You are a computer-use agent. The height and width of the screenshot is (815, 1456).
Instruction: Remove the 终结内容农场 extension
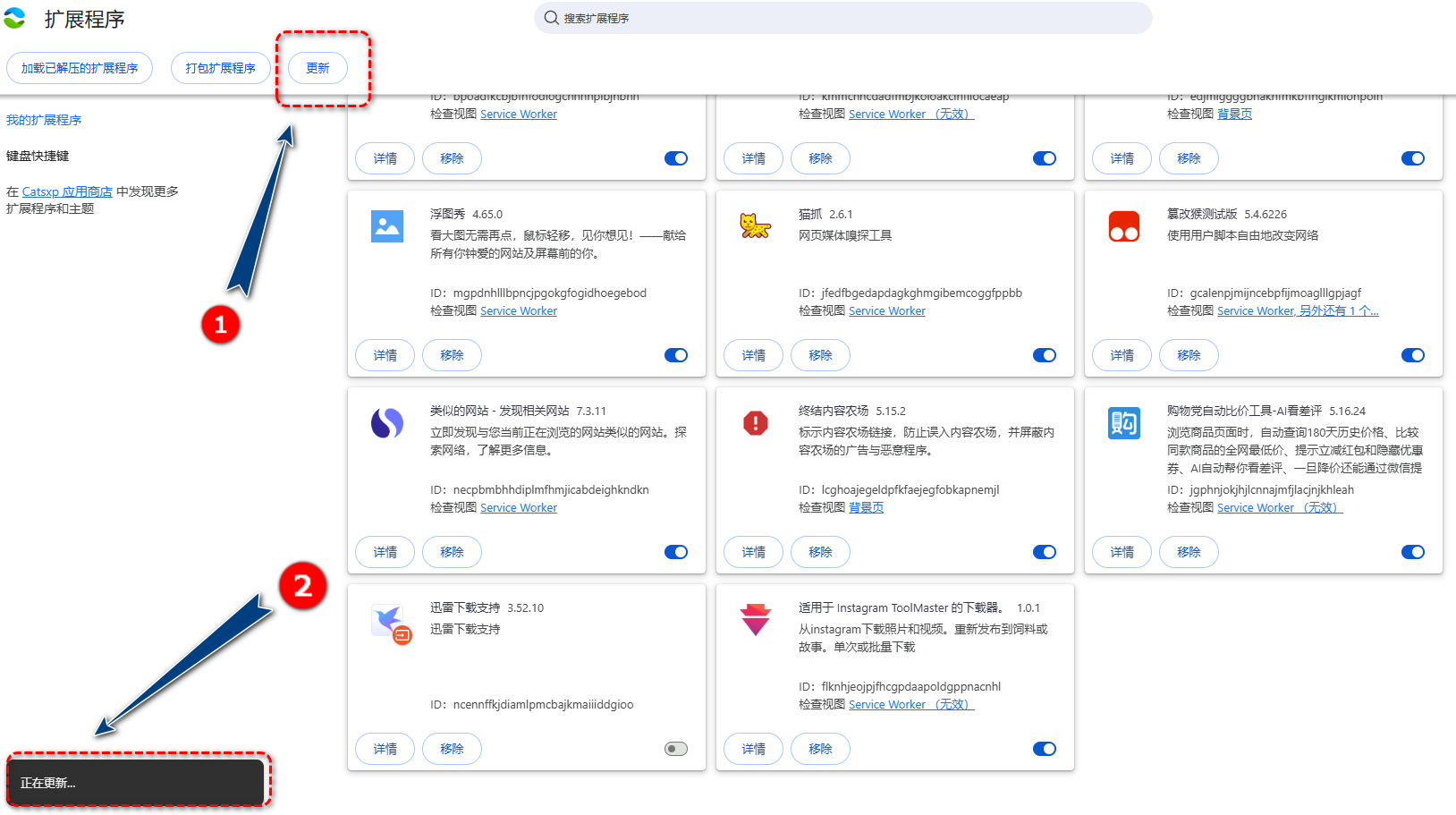coord(820,552)
